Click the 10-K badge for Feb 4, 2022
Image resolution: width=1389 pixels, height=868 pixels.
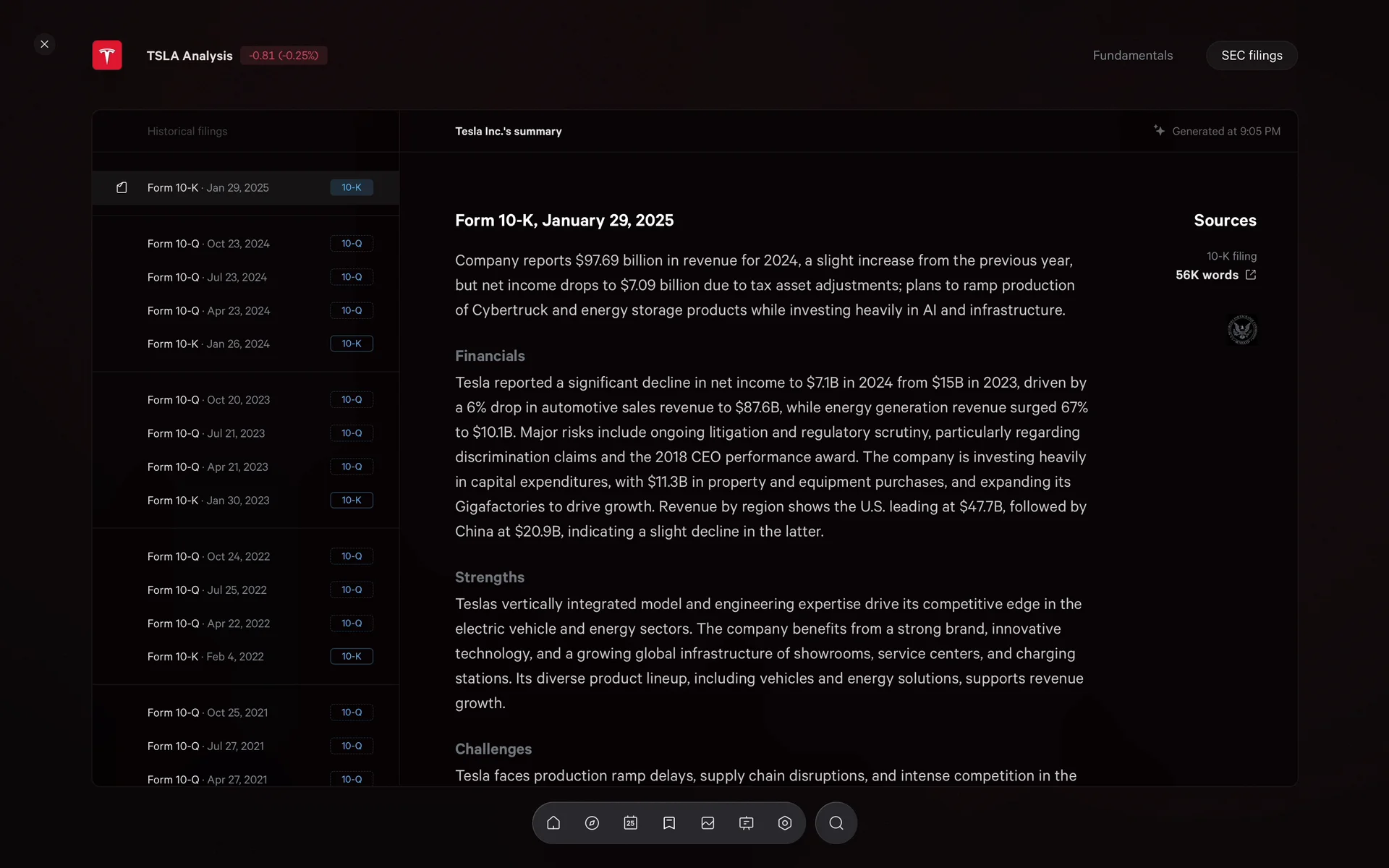point(352,657)
